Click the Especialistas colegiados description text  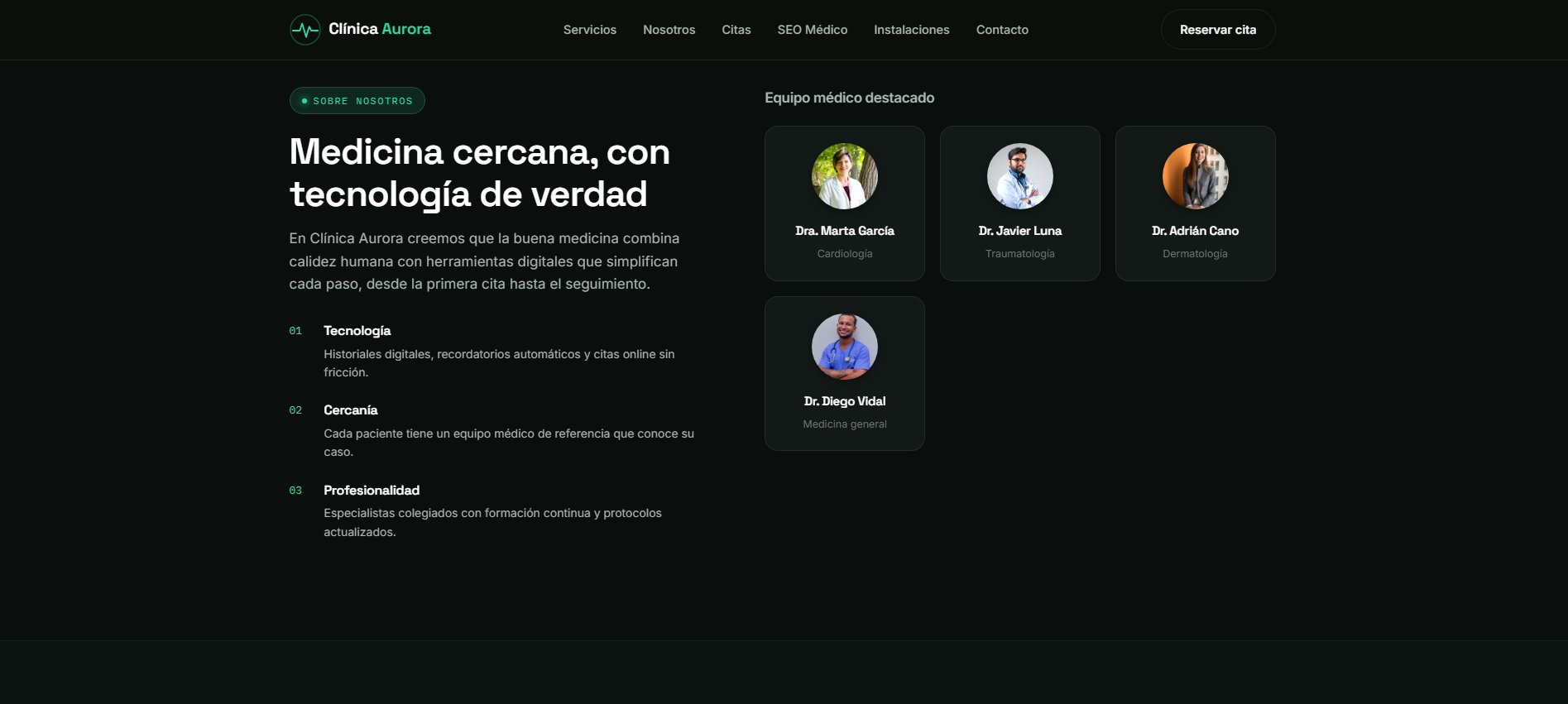point(493,522)
